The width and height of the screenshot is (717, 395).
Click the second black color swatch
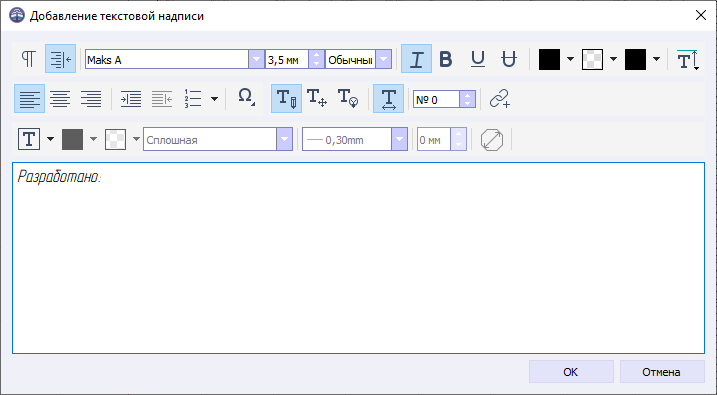[635, 59]
